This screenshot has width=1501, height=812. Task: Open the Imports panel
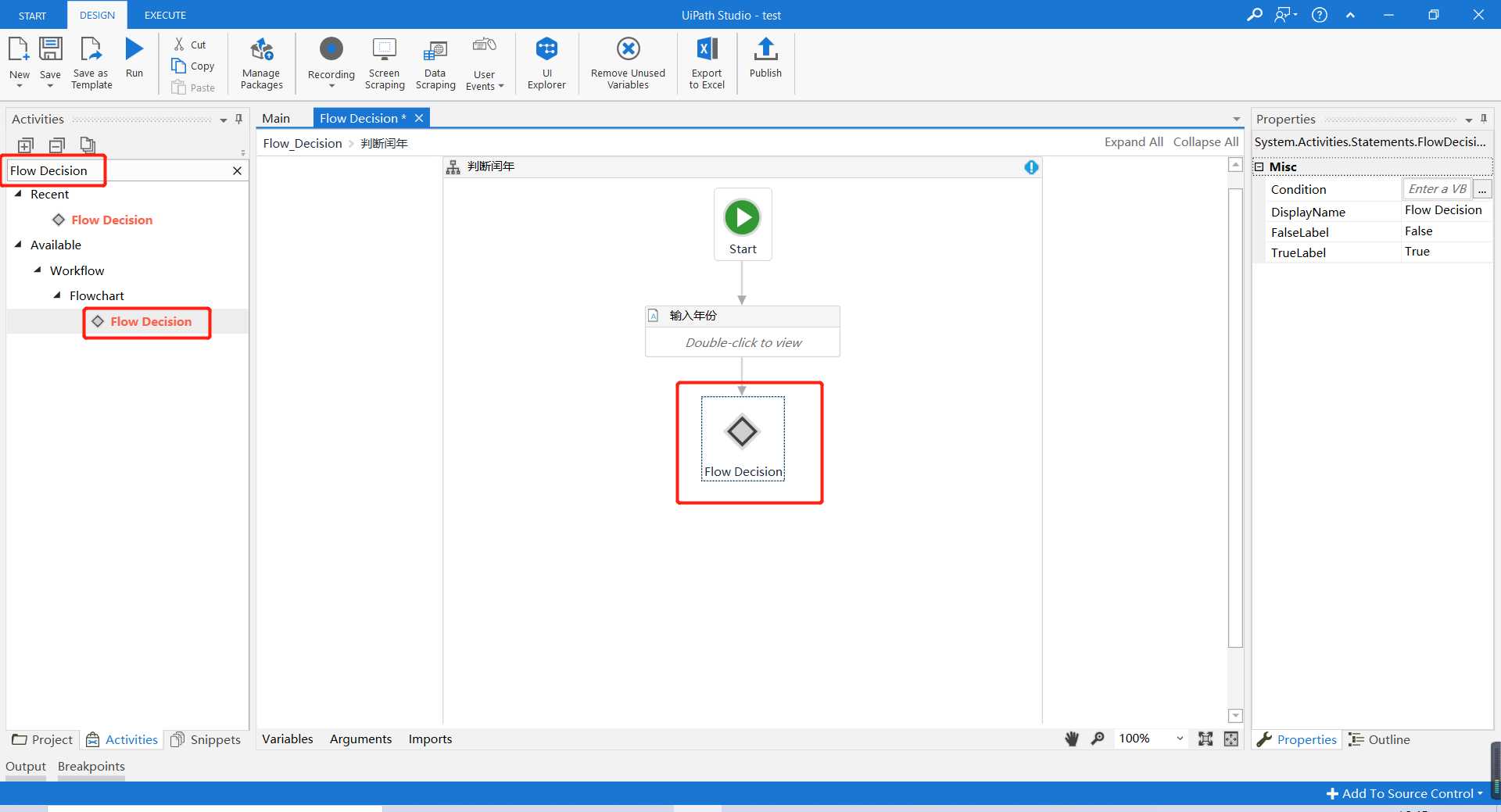click(x=430, y=739)
